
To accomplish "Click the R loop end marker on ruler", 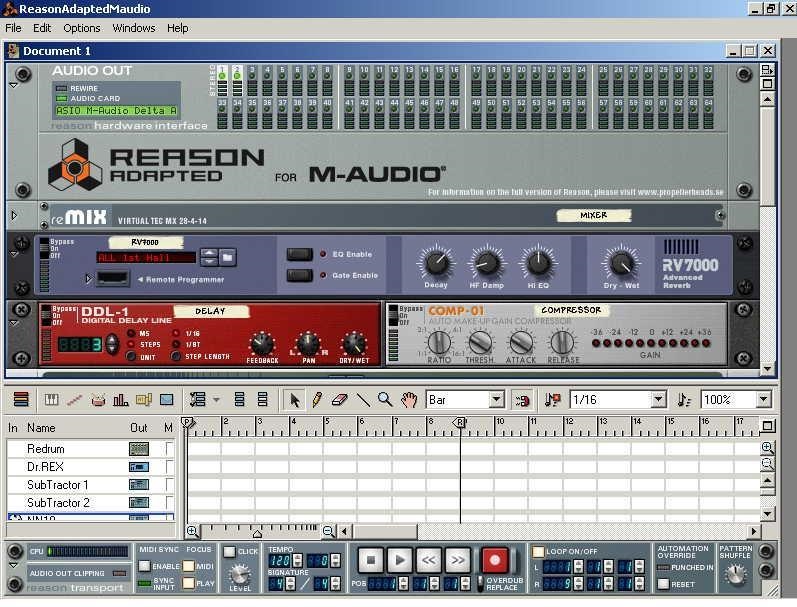I will (x=459, y=422).
